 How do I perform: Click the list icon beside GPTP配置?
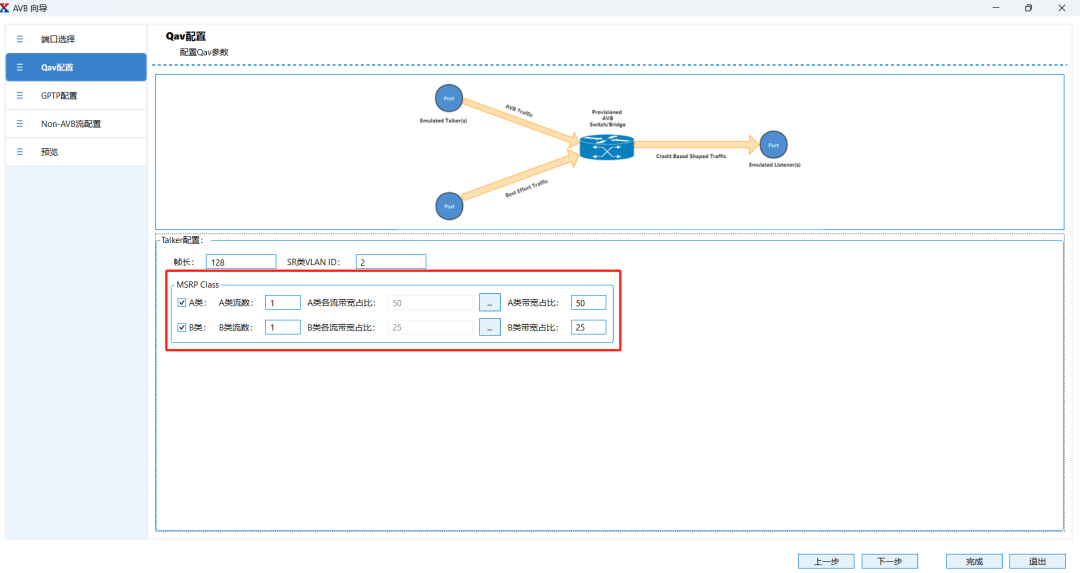[19, 96]
